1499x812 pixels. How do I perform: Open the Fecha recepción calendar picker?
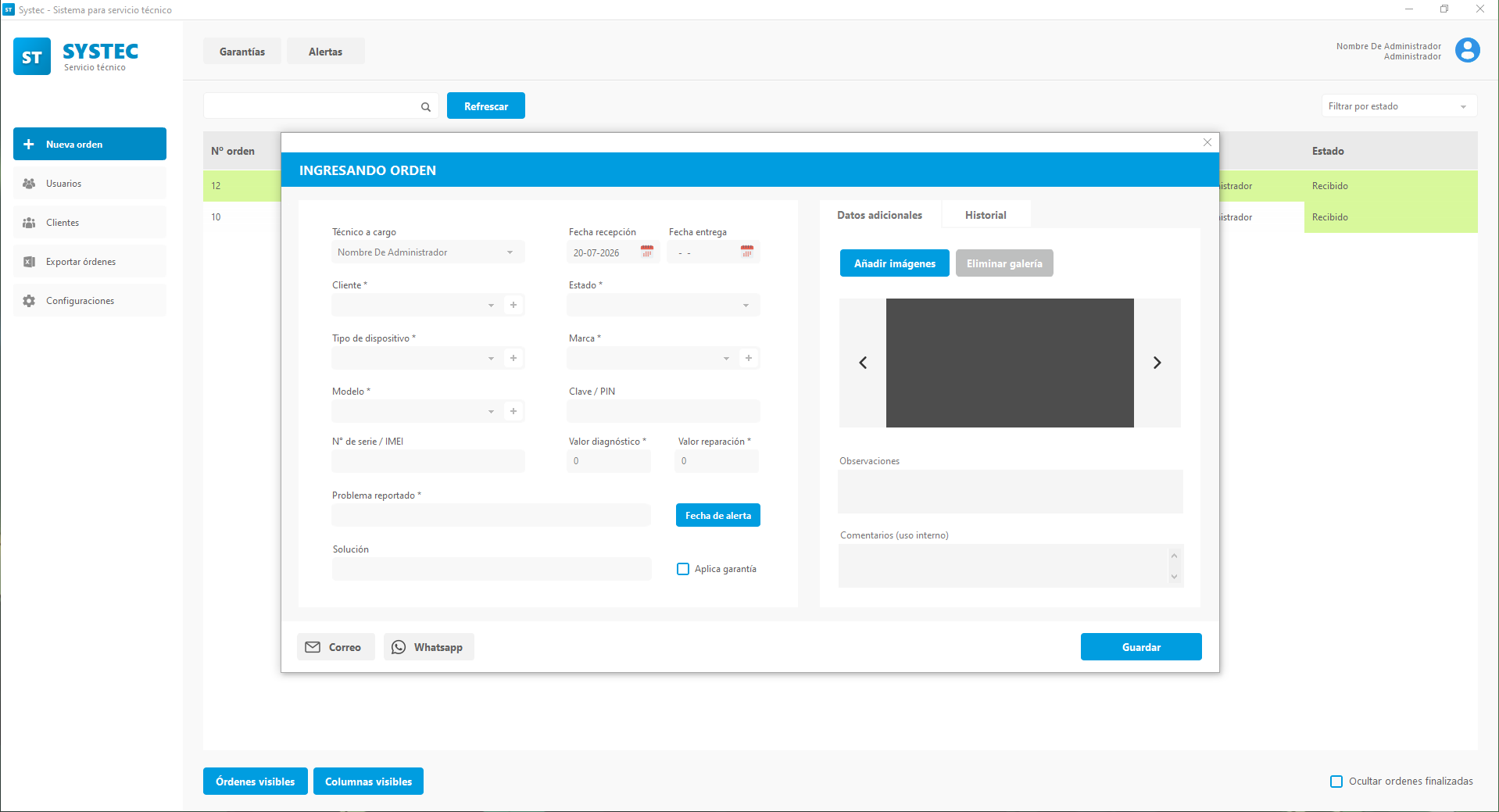[x=647, y=252]
